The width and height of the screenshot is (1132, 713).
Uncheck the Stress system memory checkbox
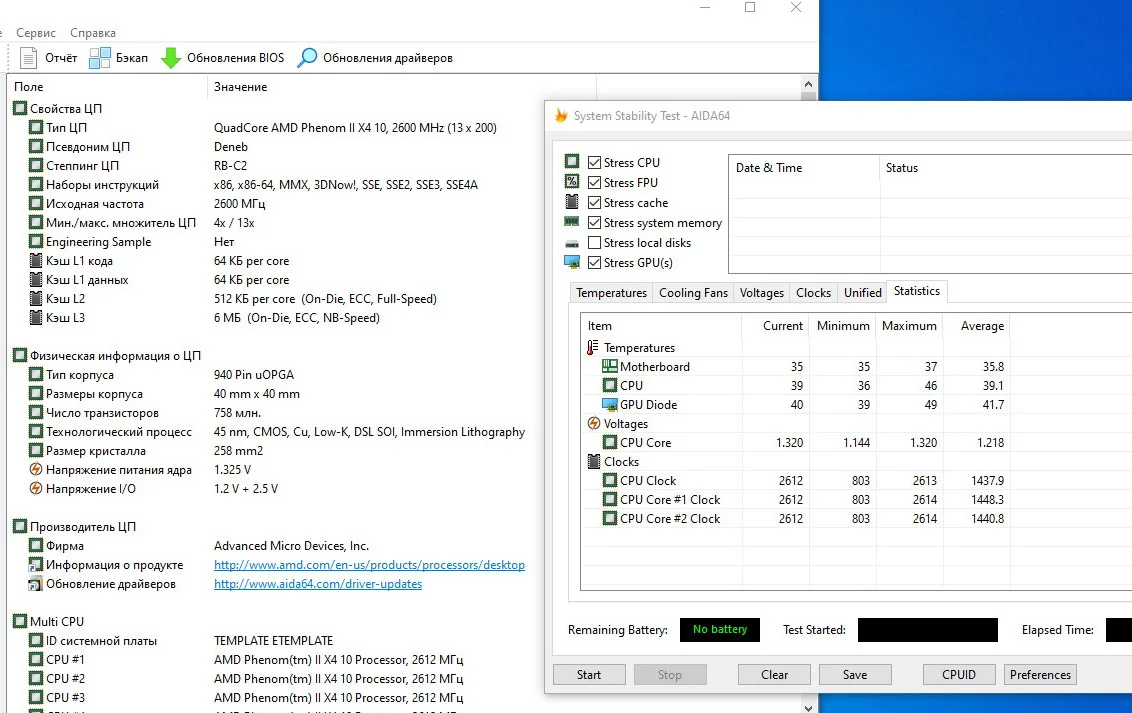click(x=595, y=223)
